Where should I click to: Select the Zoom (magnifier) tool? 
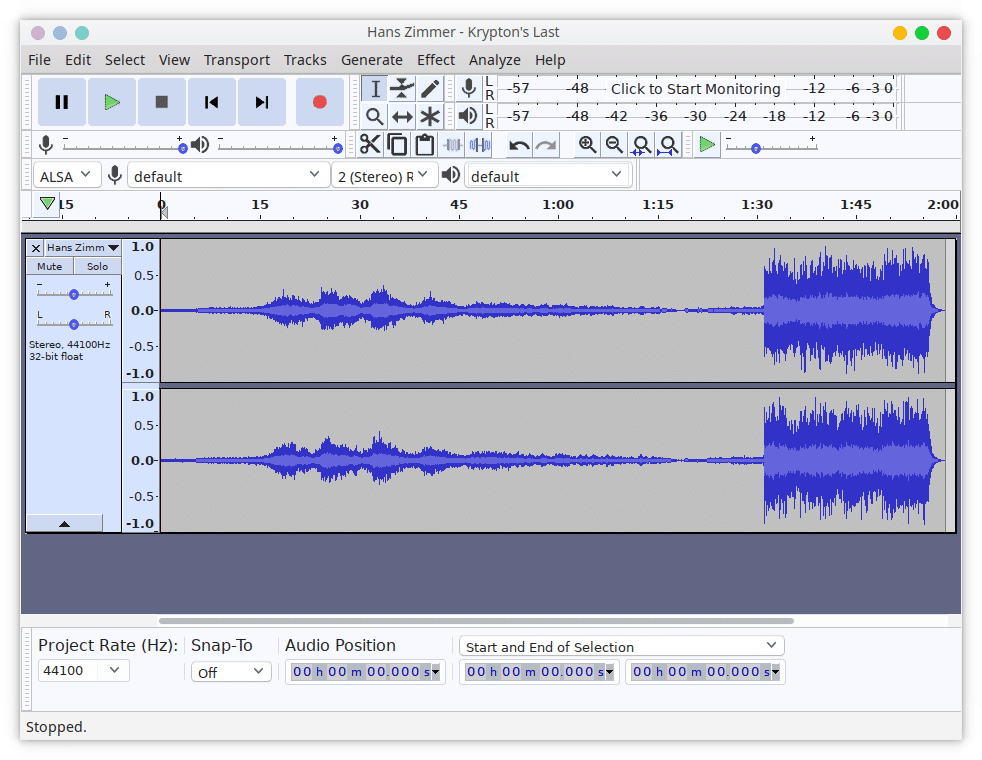(x=375, y=116)
